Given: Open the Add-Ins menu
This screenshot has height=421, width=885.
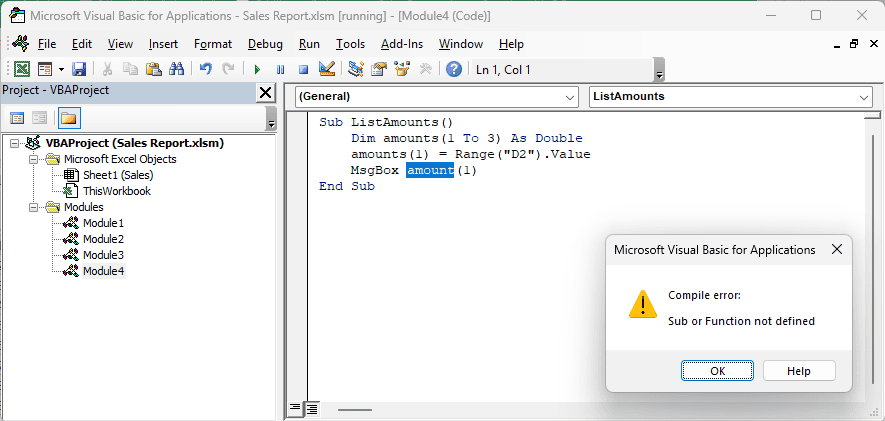Looking at the screenshot, I should [402, 44].
